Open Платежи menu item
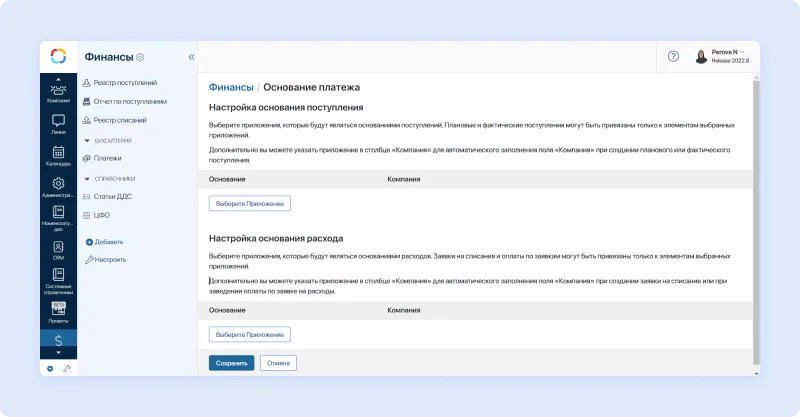Image resolution: width=800 pixels, height=417 pixels. (x=108, y=158)
